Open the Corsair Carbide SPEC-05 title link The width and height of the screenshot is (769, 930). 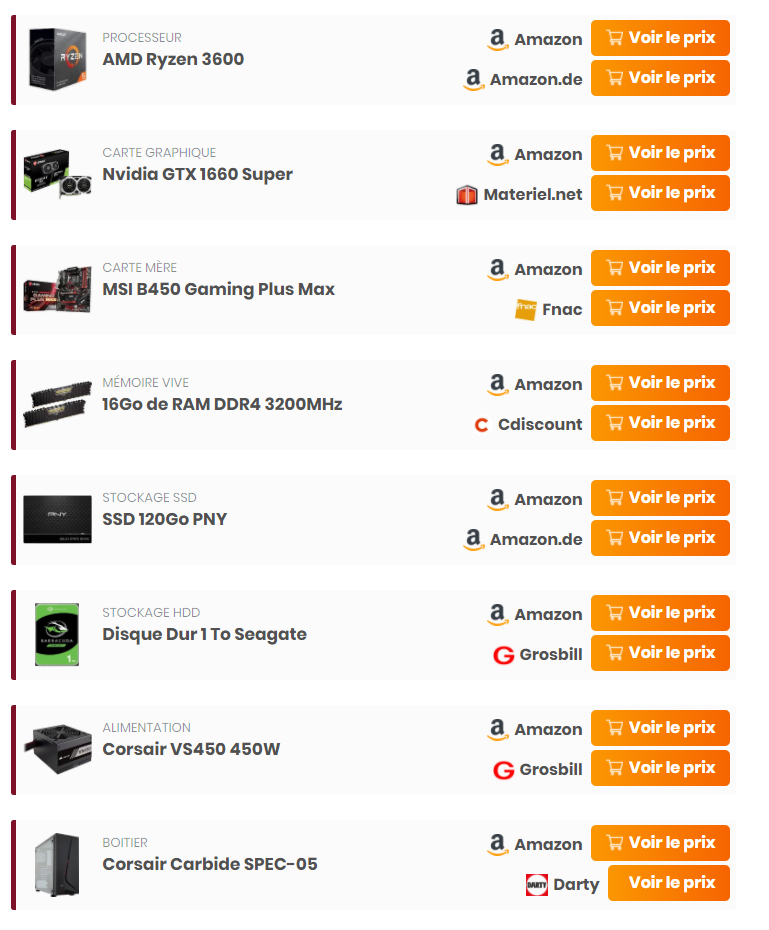tap(210, 864)
